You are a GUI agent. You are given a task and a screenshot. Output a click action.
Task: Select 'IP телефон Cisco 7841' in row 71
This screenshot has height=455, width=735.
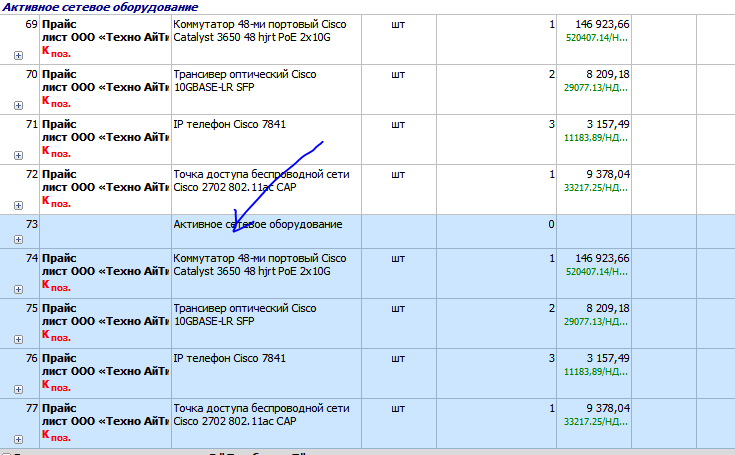click(x=229, y=124)
